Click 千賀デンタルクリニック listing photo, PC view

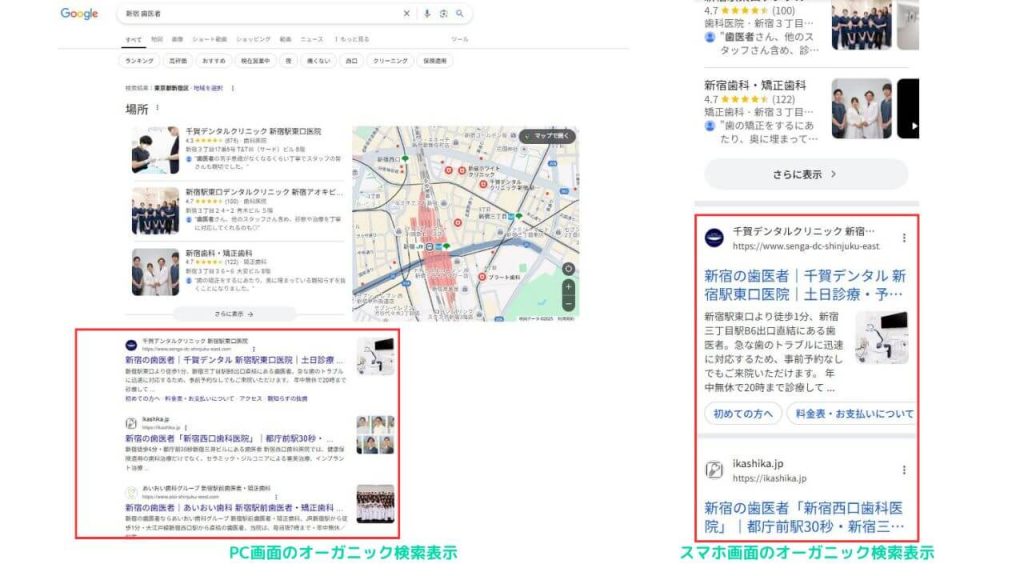(x=155, y=150)
